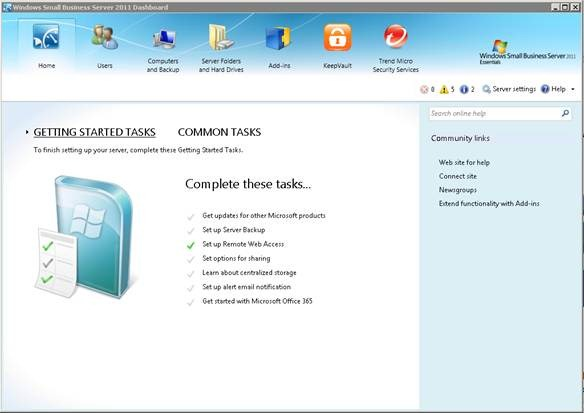This screenshot has height=413, width=584.
Task: Open the Add-ins puzzle icon
Action: point(279,38)
